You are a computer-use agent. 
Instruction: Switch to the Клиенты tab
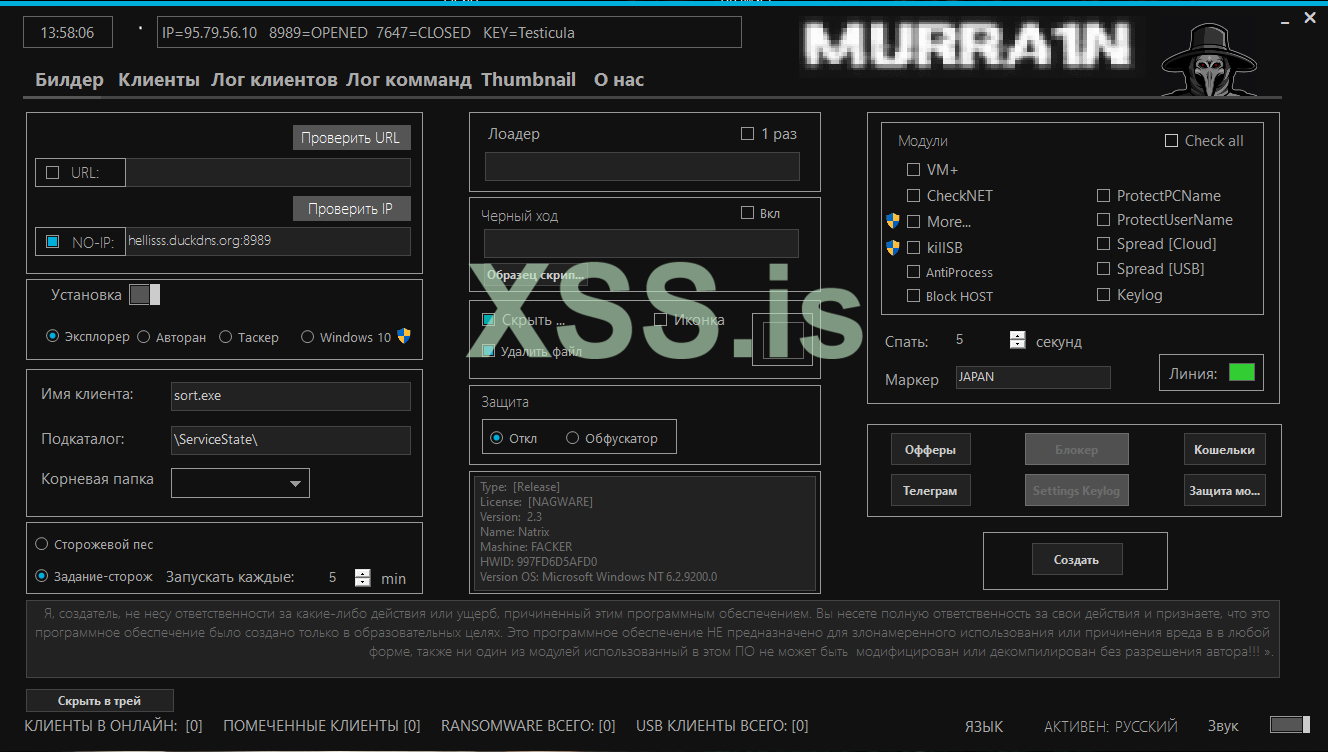click(x=159, y=80)
